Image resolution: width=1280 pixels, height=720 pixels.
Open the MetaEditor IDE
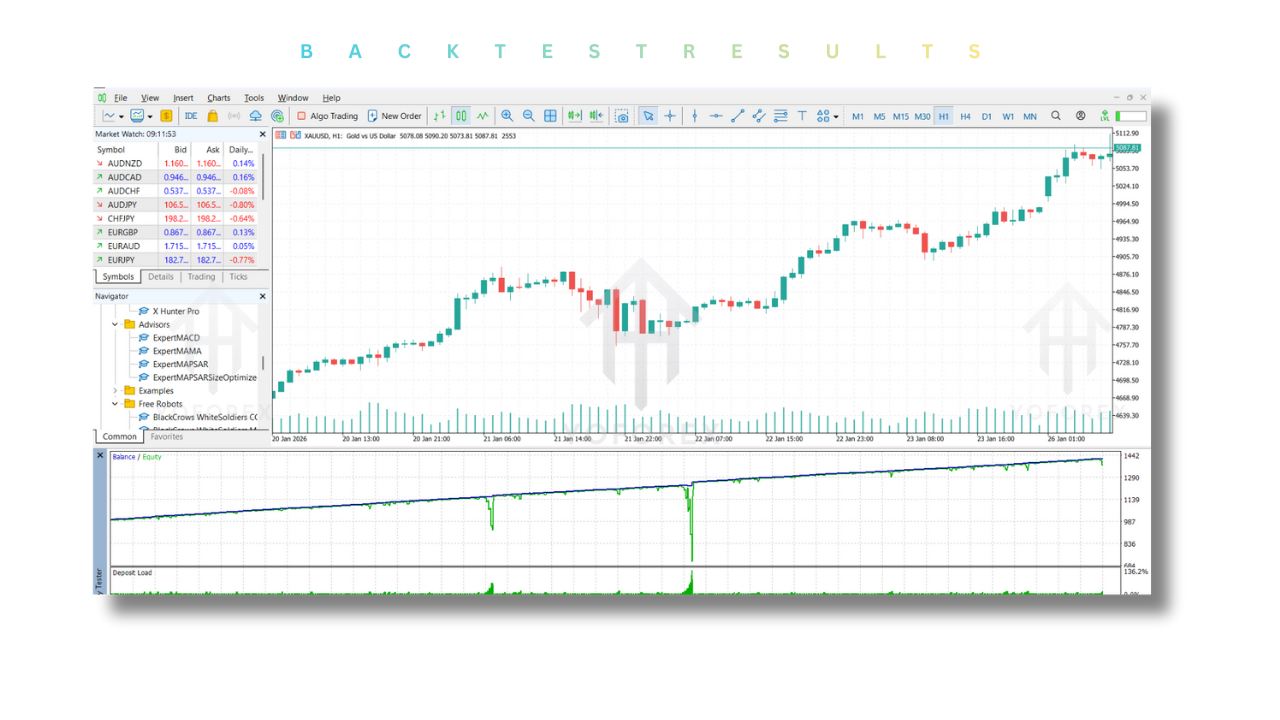point(191,116)
